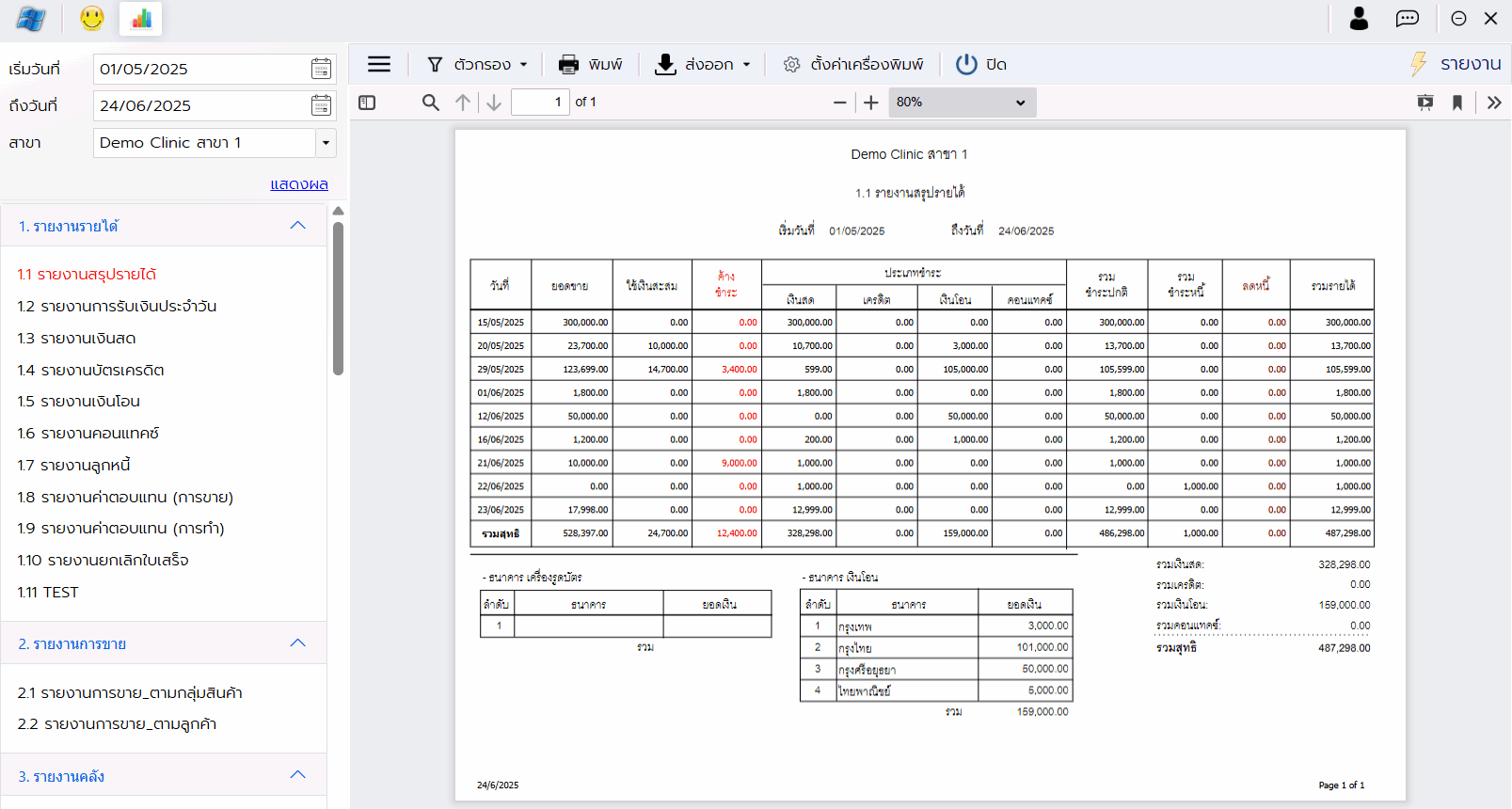
Task: Open the ตัวกรอง filter menu
Action: click(478, 64)
